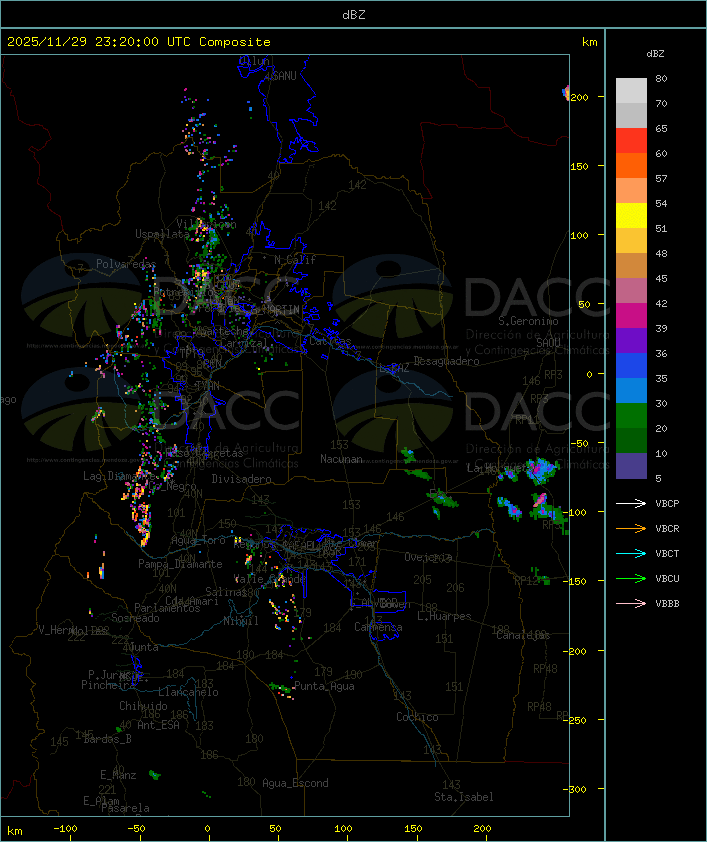Pick the blue 35-36 dBZ legend swatch
The image size is (707, 842).
click(631, 366)
